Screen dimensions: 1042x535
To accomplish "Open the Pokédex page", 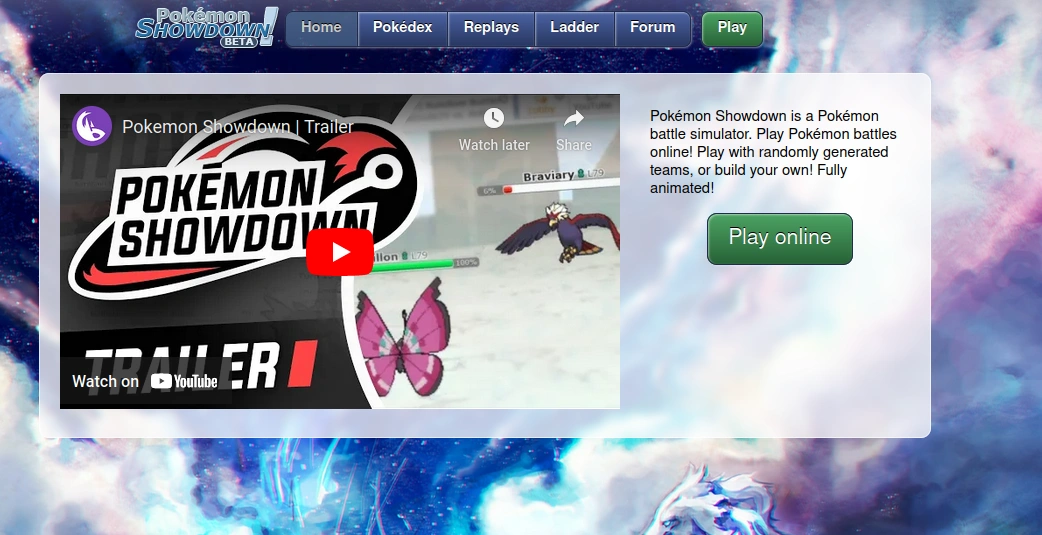I will click(x=402, y=28).
